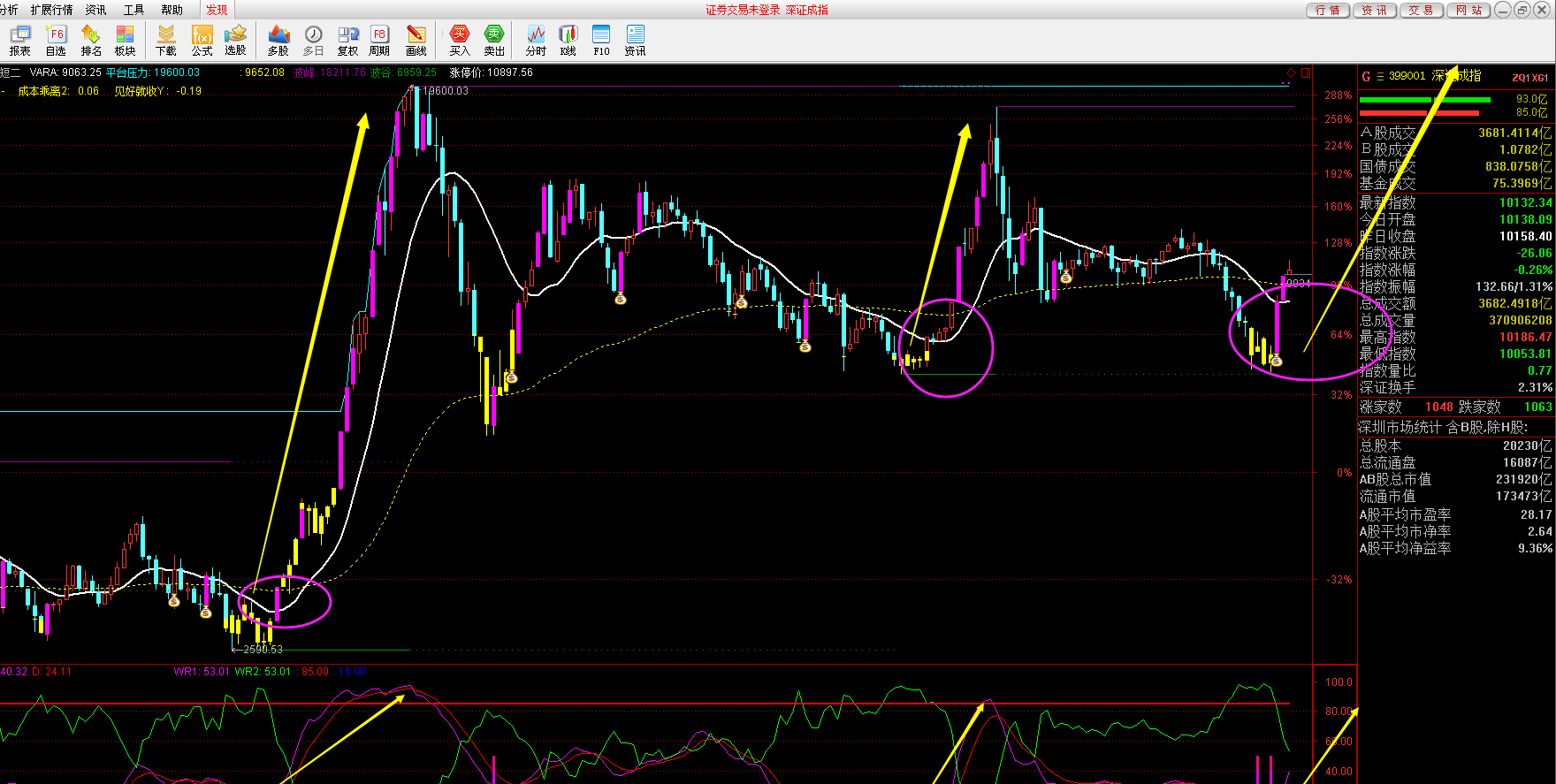Toggle 复权 price adjustment
The width and height of the screenshot is (1556, 784).
coord(348,41)
